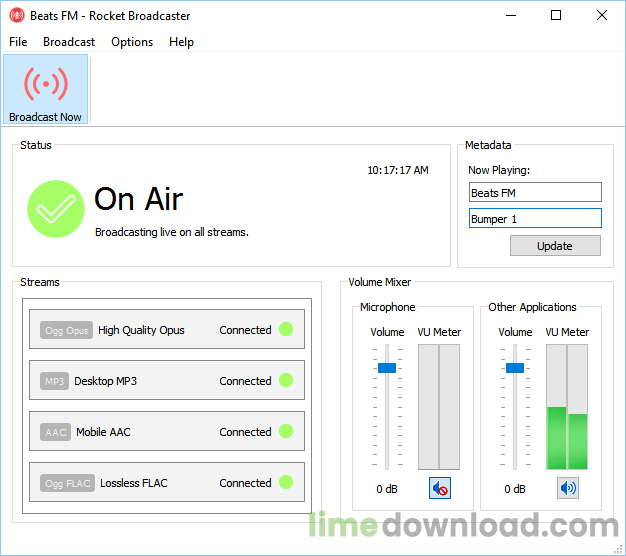Unmute the Microphone with the muted speaker icon
This screenshot has height=556, width=626.
tap(440, 488)
